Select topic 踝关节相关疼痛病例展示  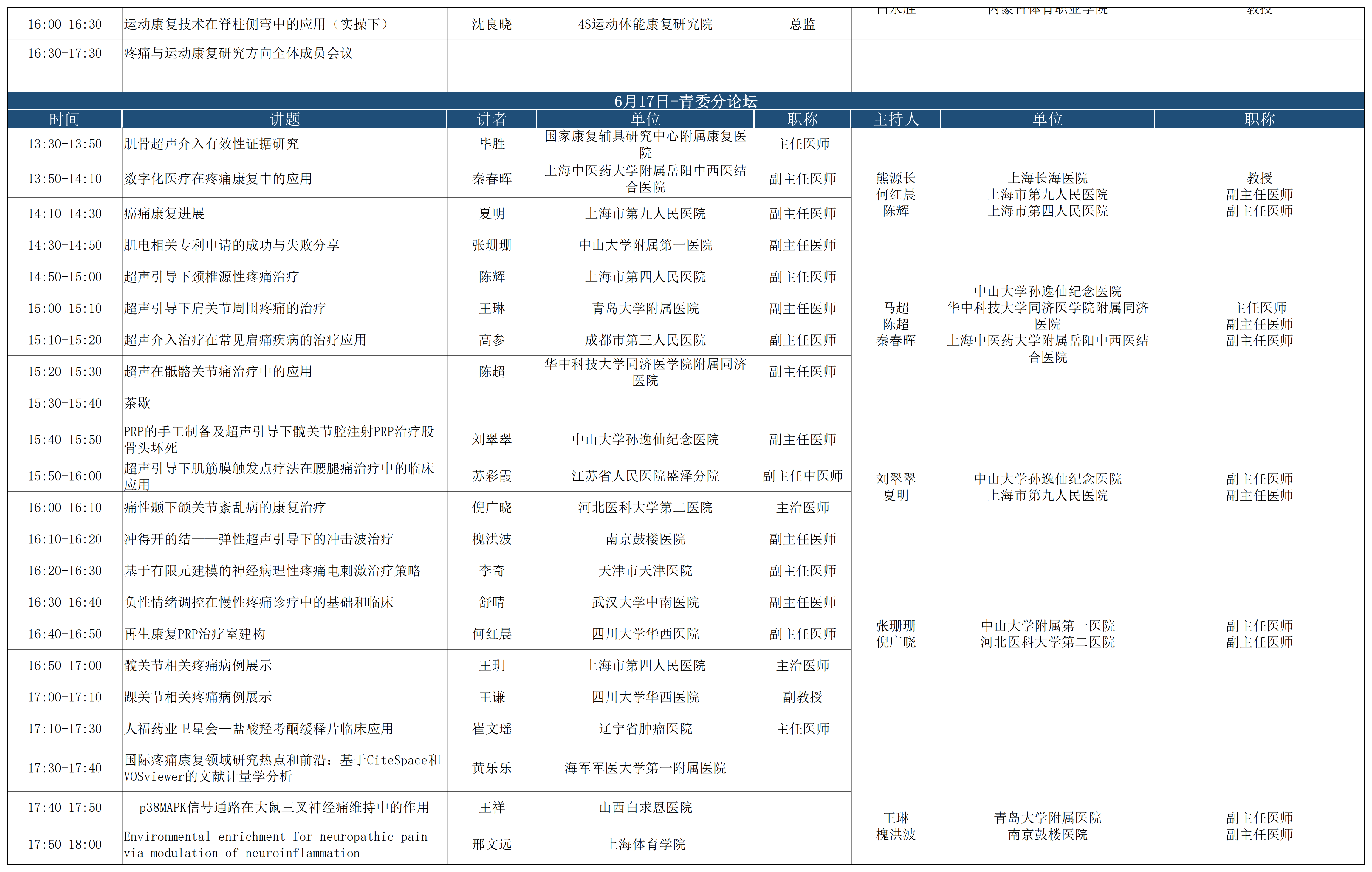coord(198,697)
